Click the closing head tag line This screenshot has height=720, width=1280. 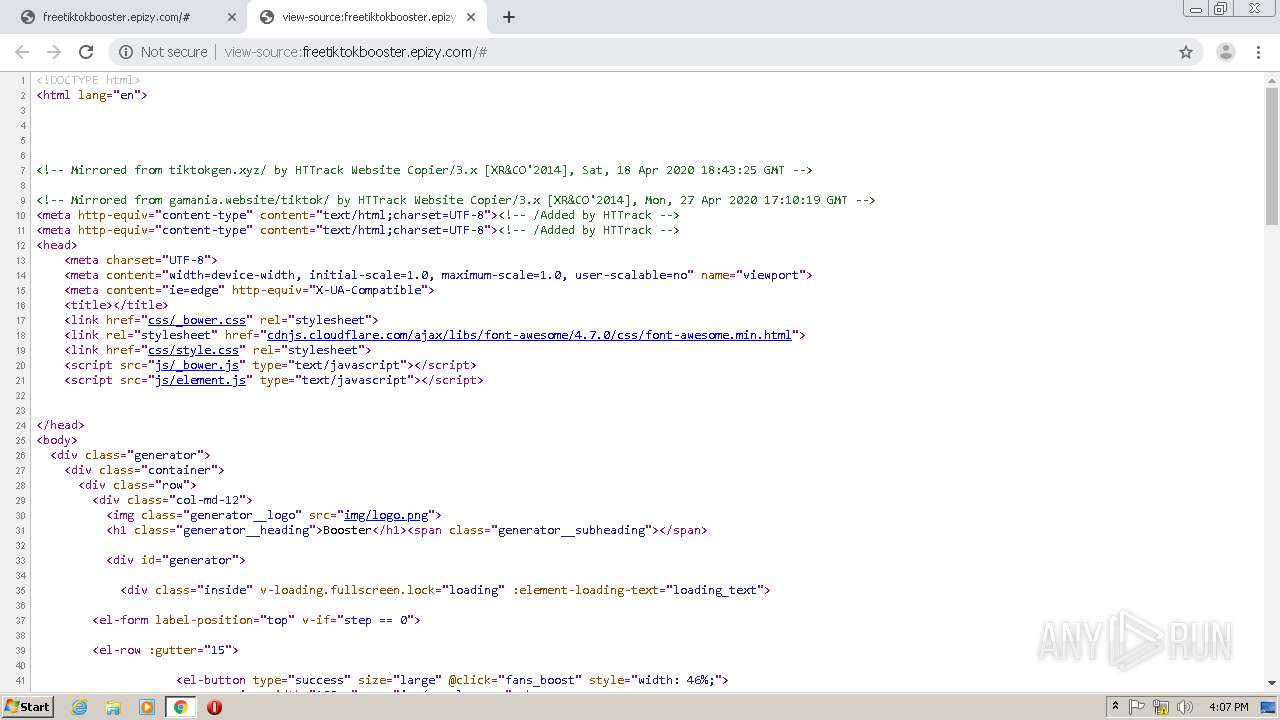61,425
